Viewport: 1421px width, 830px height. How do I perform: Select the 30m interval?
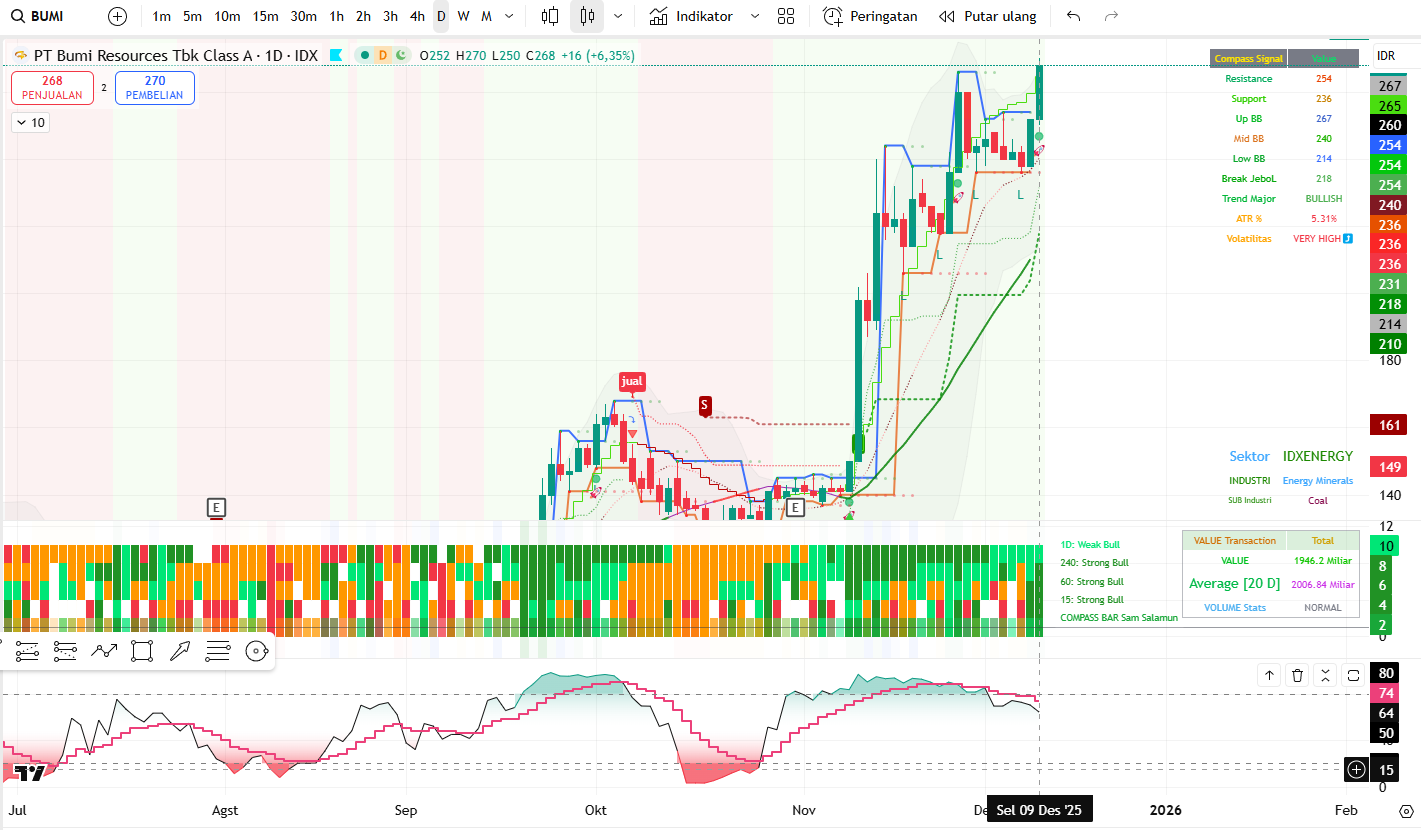[304, 16]
